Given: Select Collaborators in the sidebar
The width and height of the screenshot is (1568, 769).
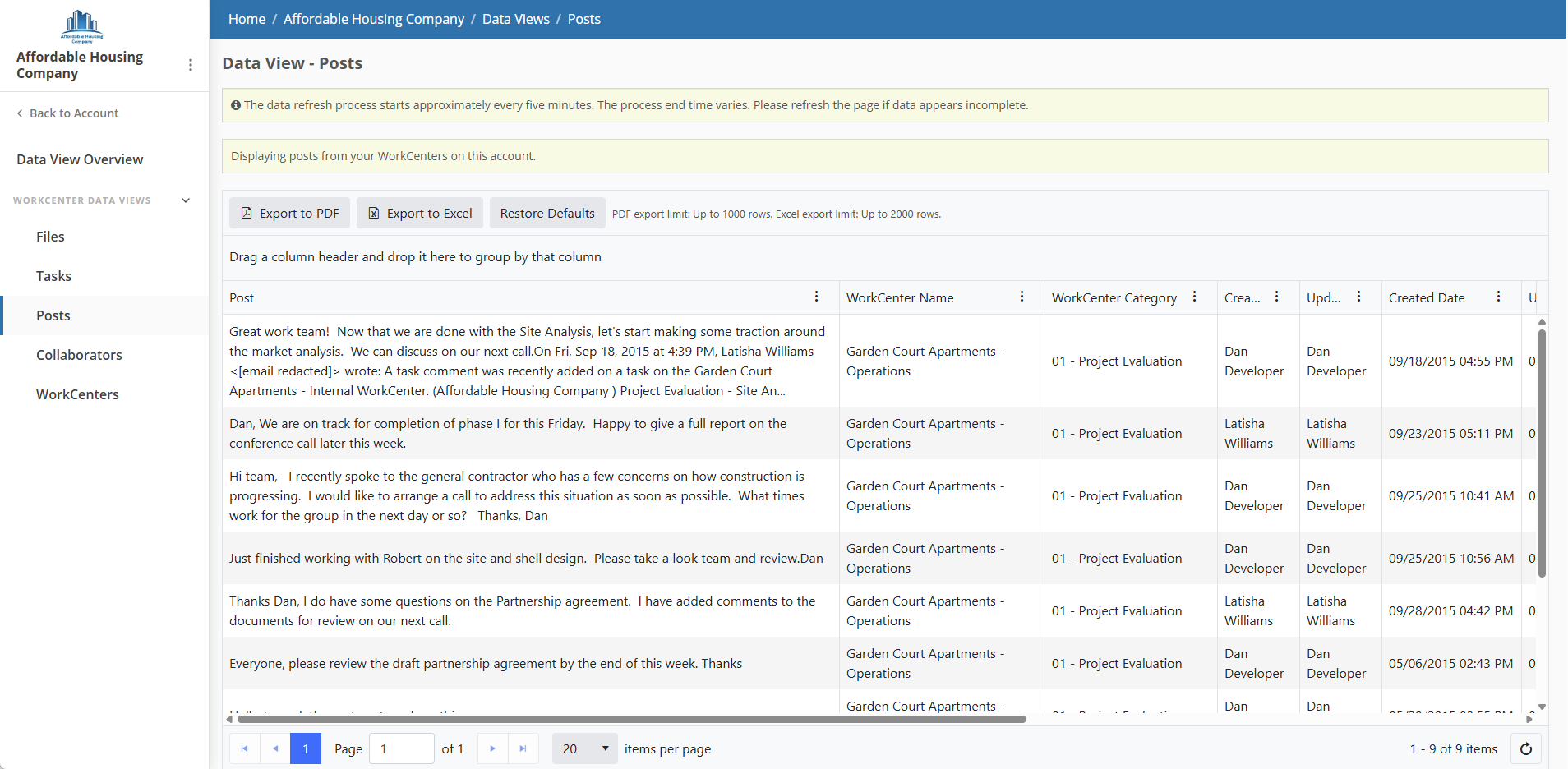Looking at the screenshot, I should pos(79,355).
